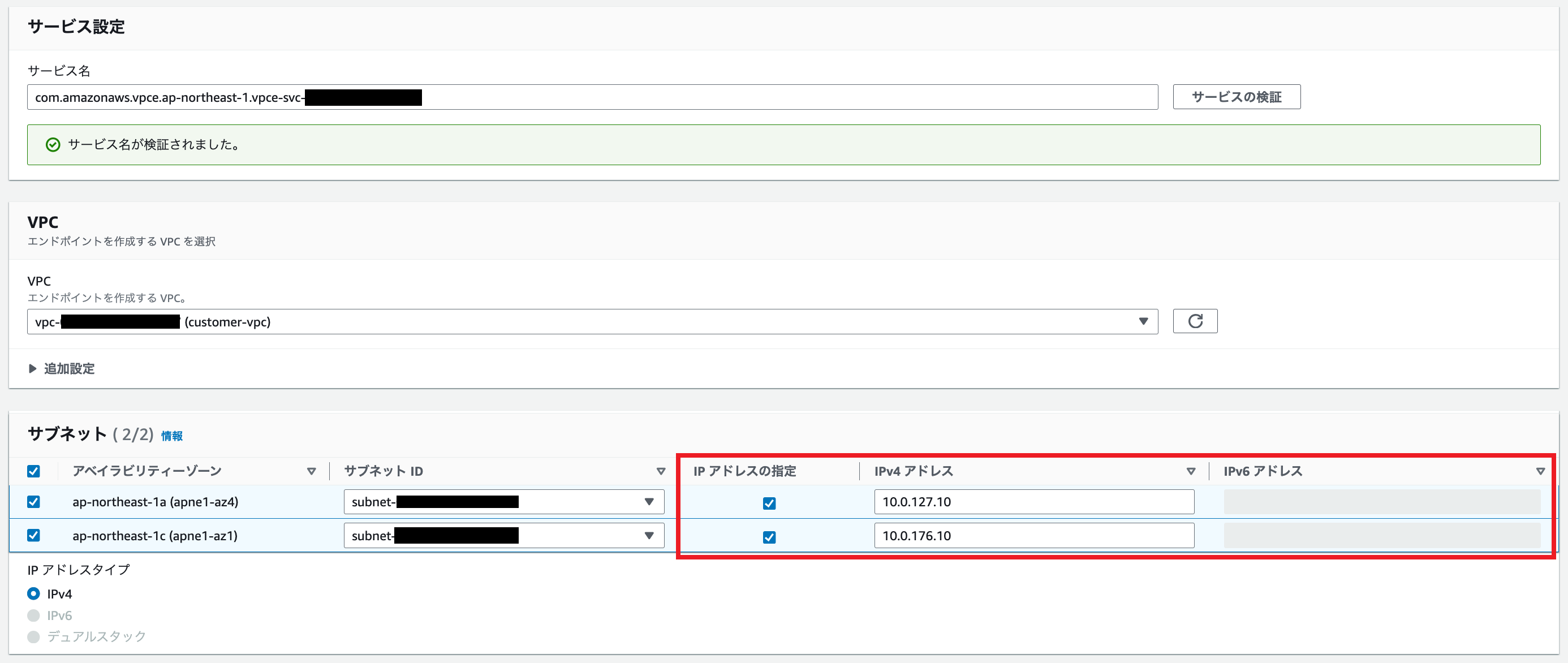
Task: Sort by IPv4 address column arrow
Action: tap(1191, 471)
